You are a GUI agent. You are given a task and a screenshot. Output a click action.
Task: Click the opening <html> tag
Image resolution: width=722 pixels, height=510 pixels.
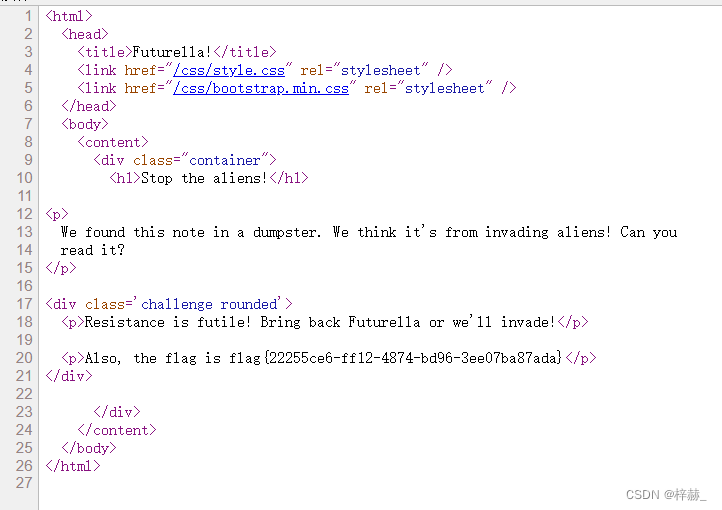point(69,16)
